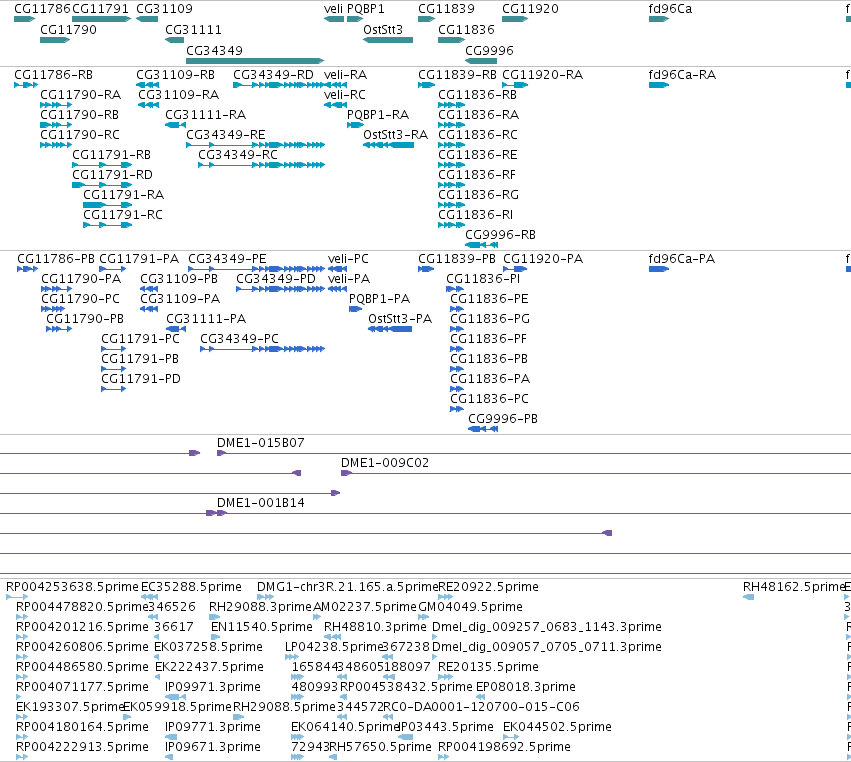
Task: Click transcript OstStt3-RA
Action: pyautogui.click(x=395, y=135)
